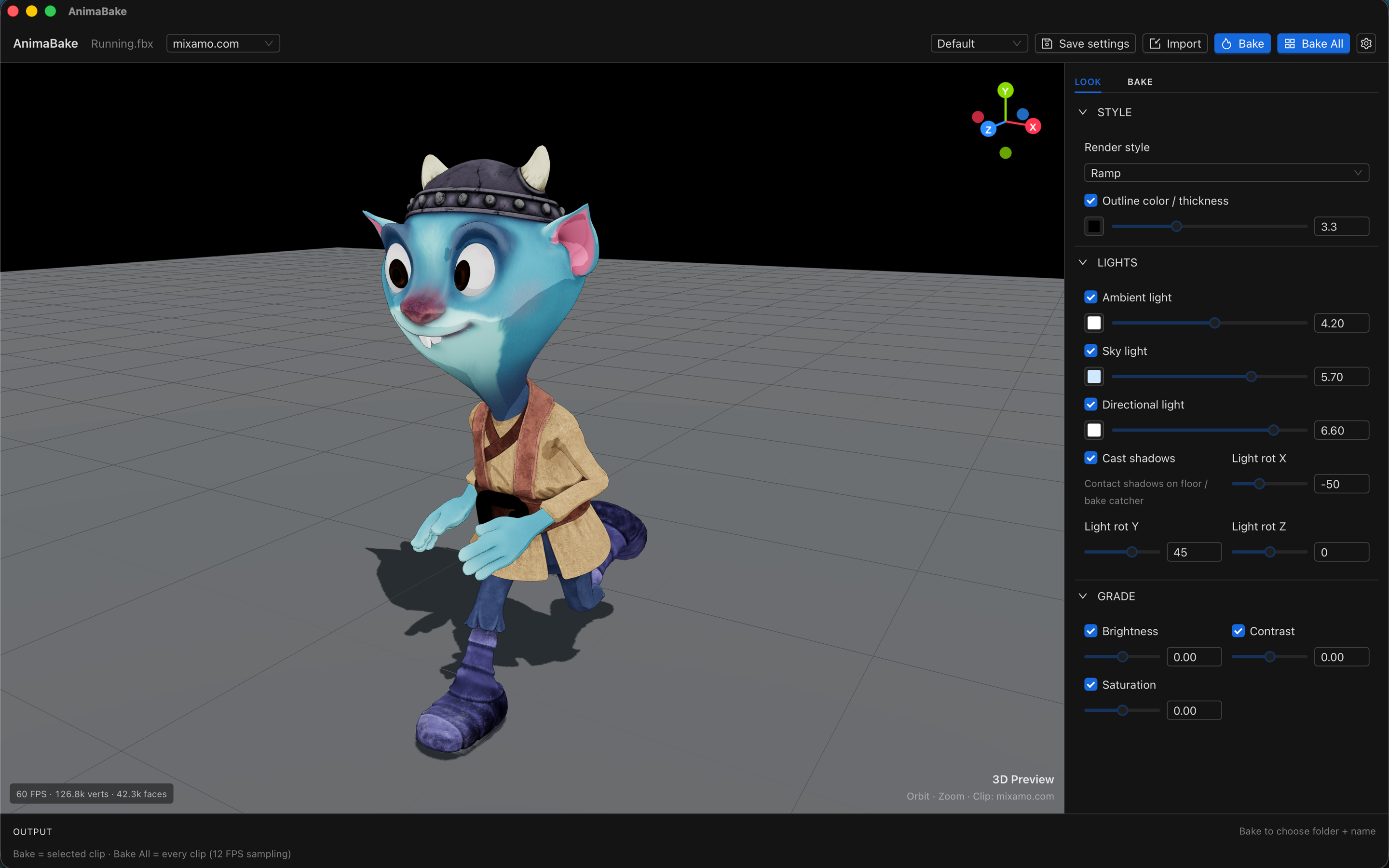The image size is (1389, 868).
Task: Collapse the STYLE section
Action: tap(1082, 112)
